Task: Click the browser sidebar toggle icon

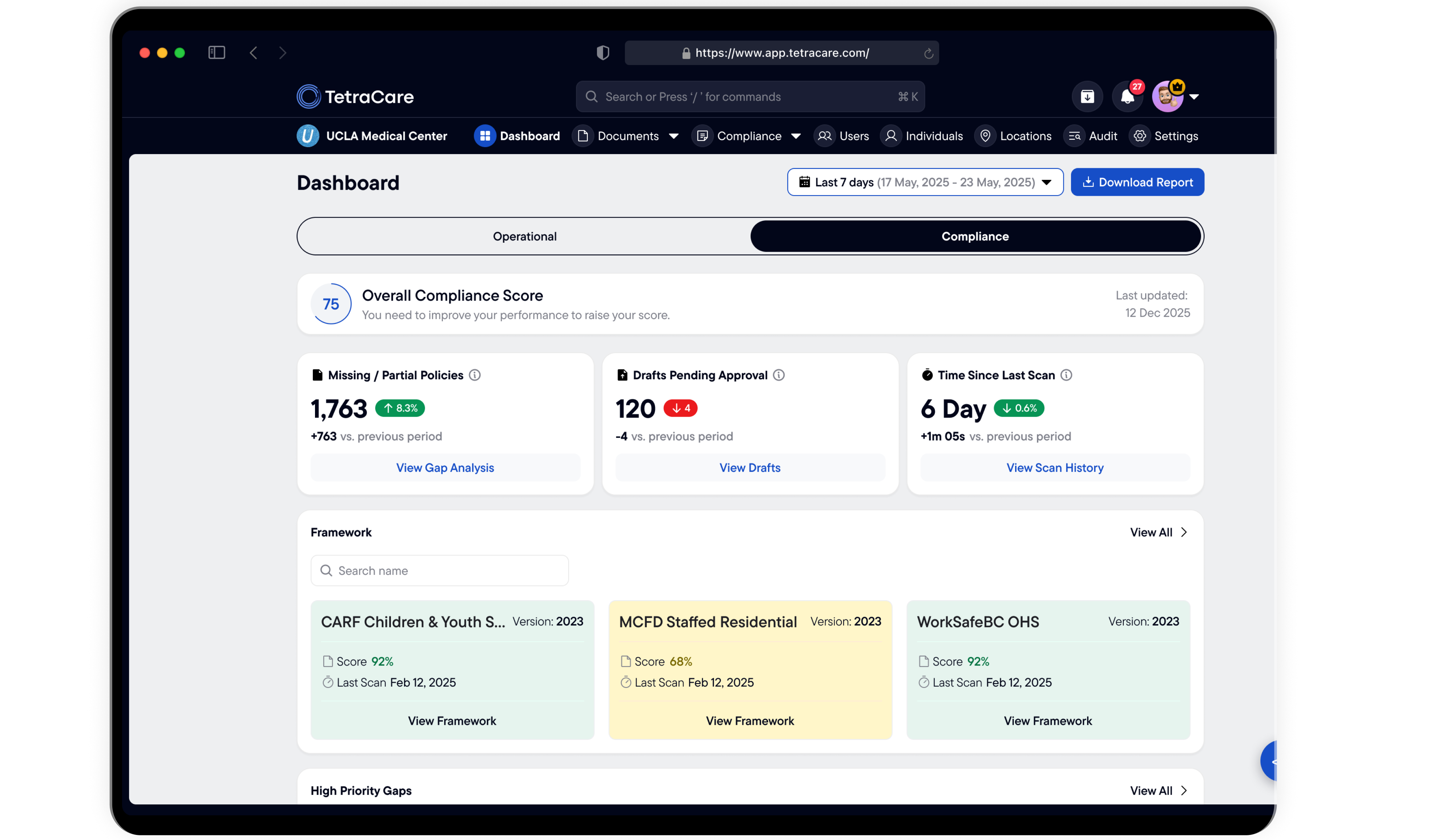Action: pos(217,53)
